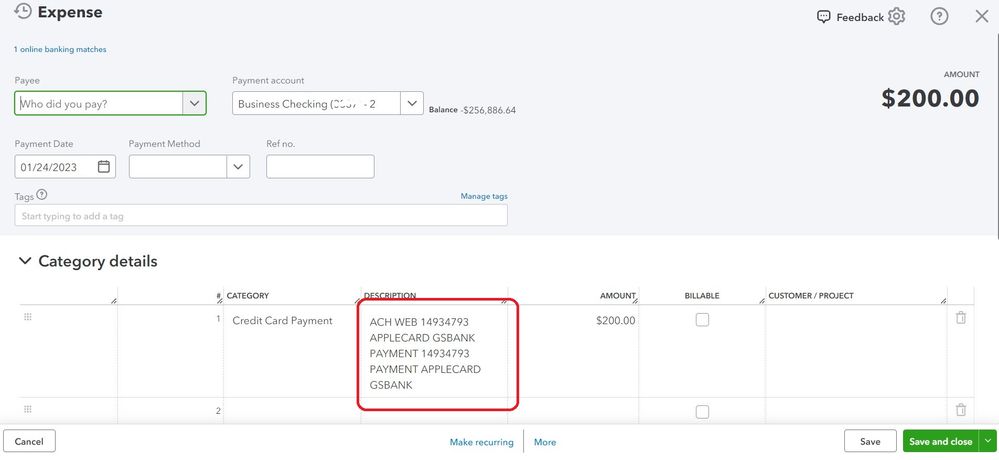999x460 pixels.
Task: Click the AMOUNT column header
Action: (617, 296)
